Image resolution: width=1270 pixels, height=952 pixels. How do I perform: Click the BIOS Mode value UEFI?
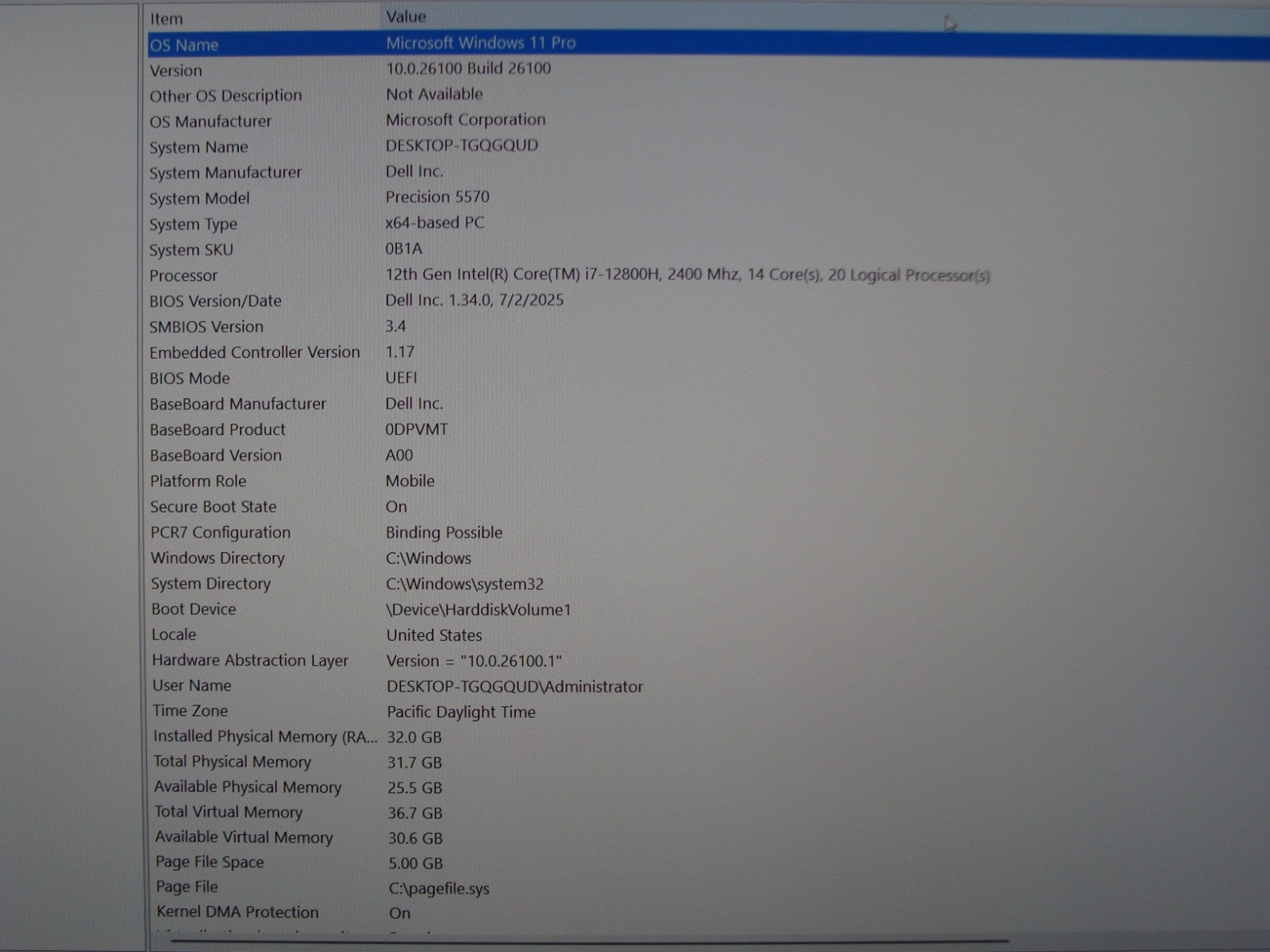[401, 378]
